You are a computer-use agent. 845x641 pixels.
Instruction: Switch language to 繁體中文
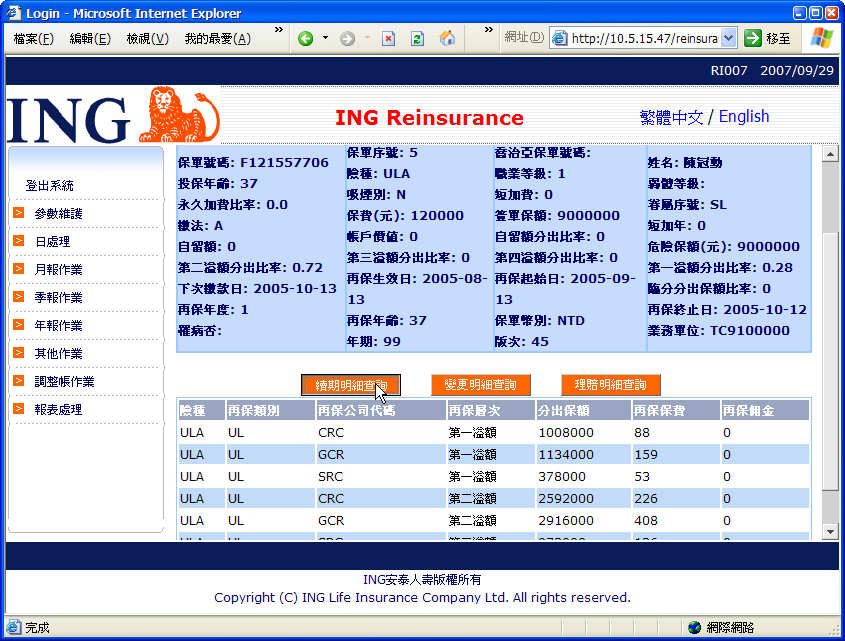tap(671, 117)
